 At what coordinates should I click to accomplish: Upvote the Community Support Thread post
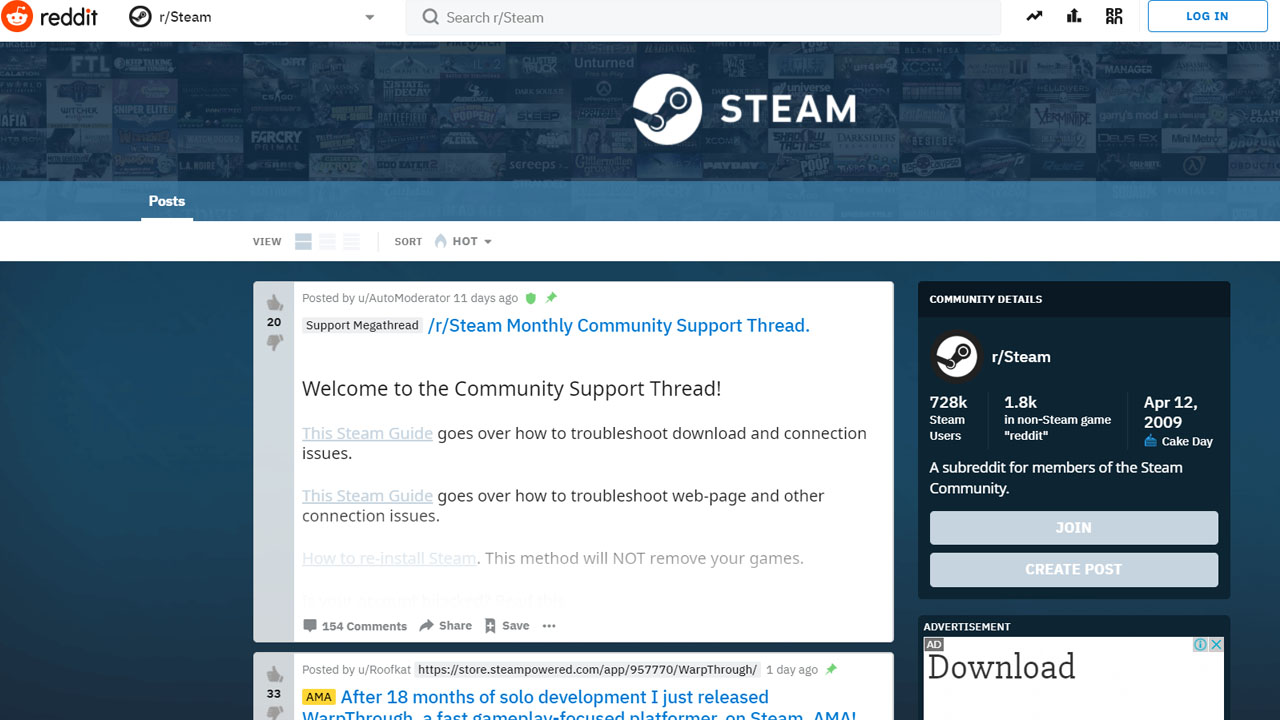(274, 302)
